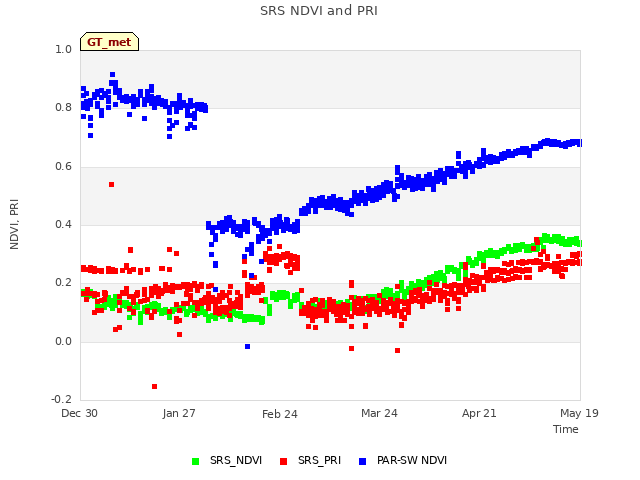The image size is (640, 480).
Task: Click the blue PAR-SW NDVI legend swatch
Action: [x=362, y=461]
